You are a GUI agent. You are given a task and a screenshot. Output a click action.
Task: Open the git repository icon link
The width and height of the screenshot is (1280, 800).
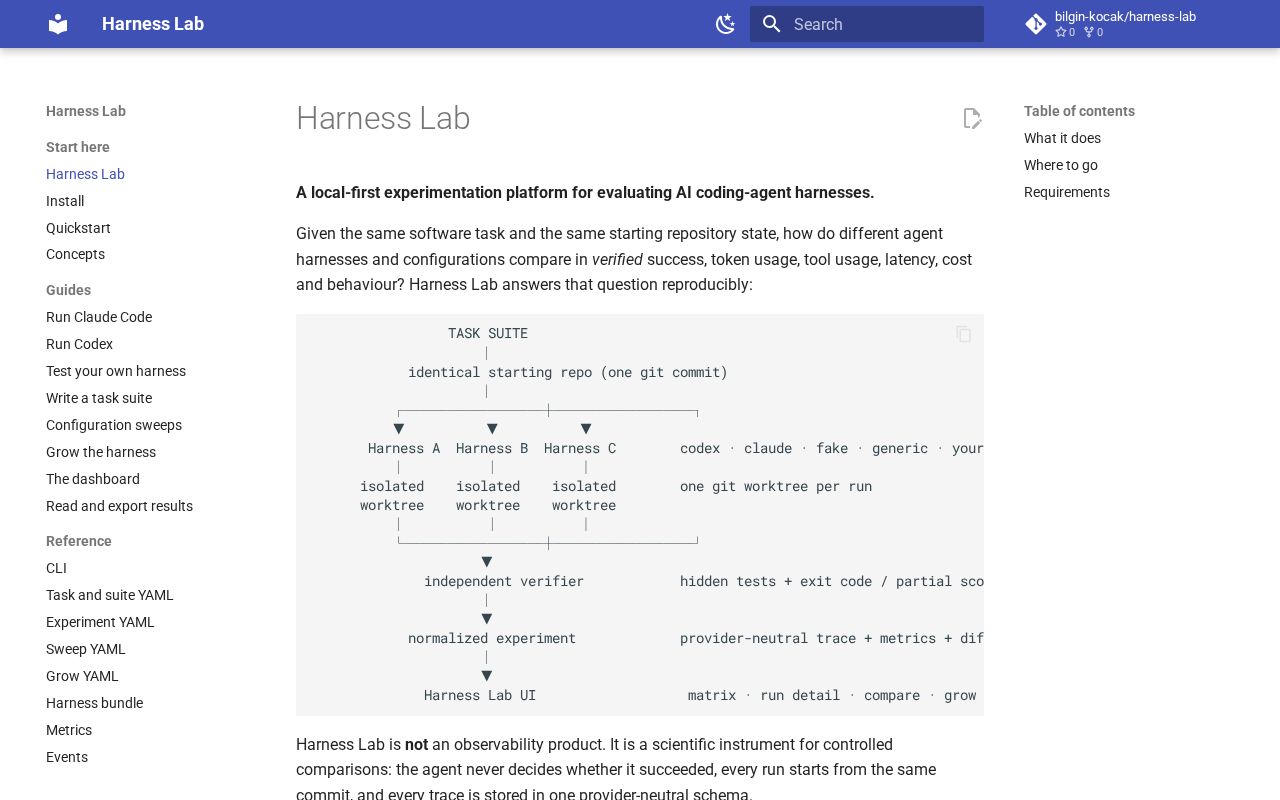tap(1036, 24)
